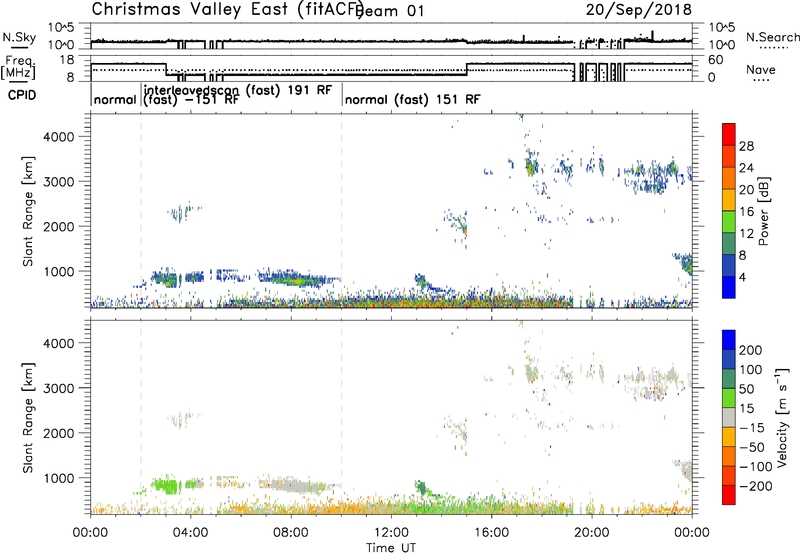Select the N.Sky legend label
The image size is (800, 554).
pyautogui.click(x=19, y=37)
